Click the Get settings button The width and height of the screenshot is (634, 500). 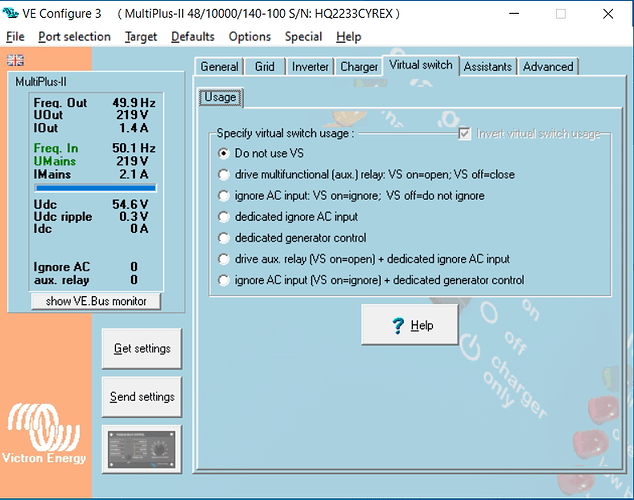click(142, 348)
